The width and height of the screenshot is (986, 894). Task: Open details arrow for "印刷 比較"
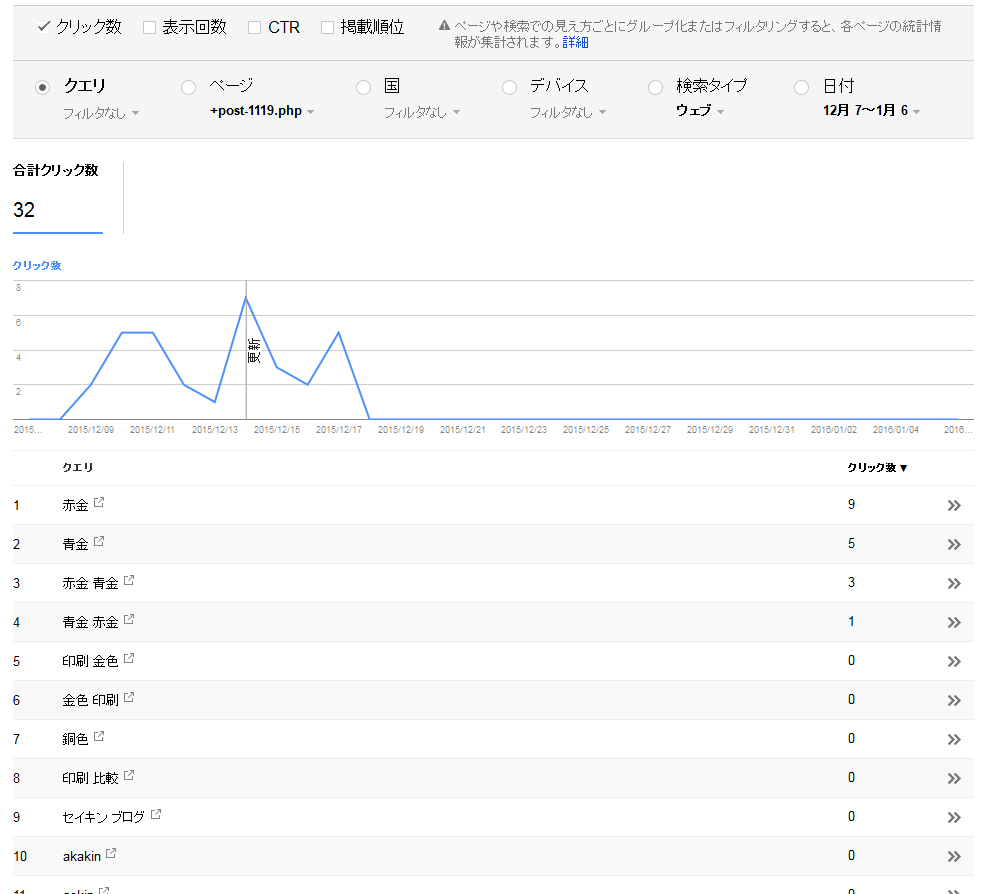pyautogui.click(x=953, y=777)
